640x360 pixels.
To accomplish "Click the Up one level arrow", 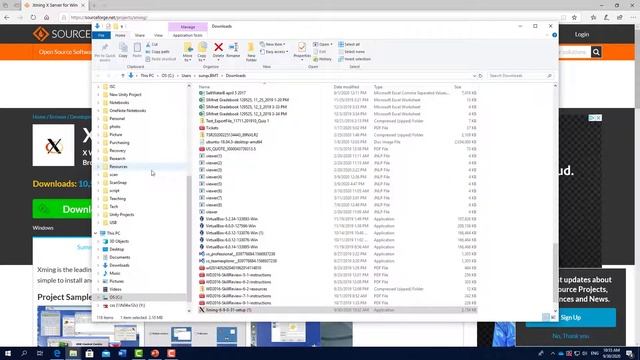I will [122, 76].
